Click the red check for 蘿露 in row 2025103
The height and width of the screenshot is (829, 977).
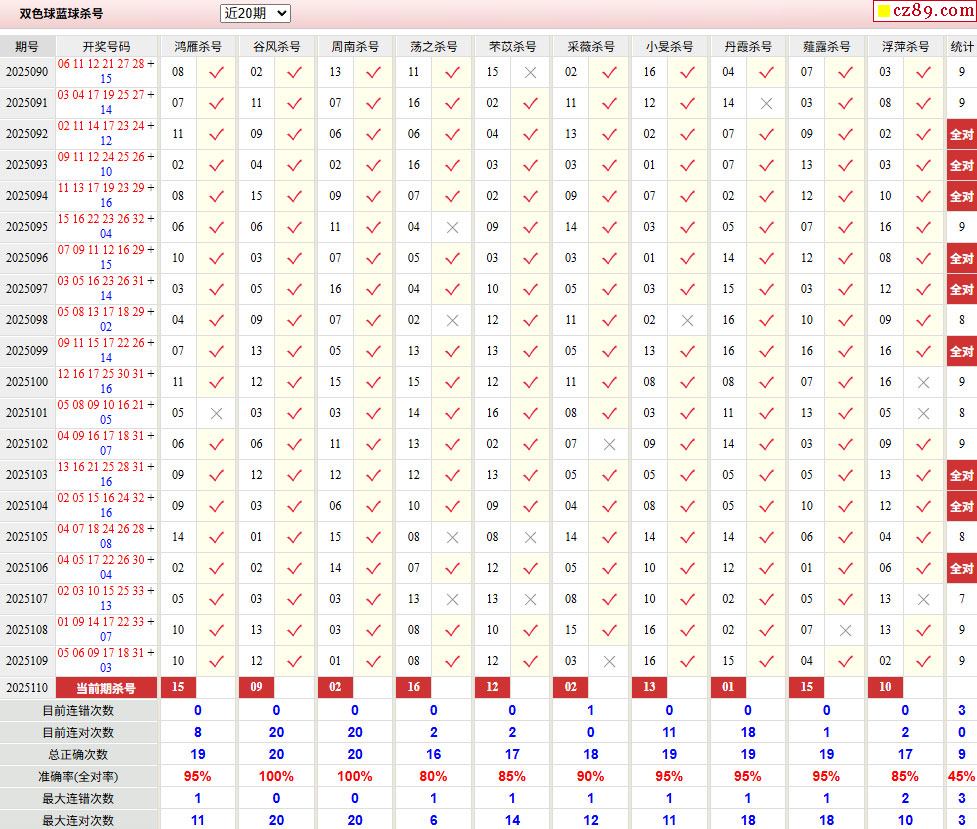846,475
